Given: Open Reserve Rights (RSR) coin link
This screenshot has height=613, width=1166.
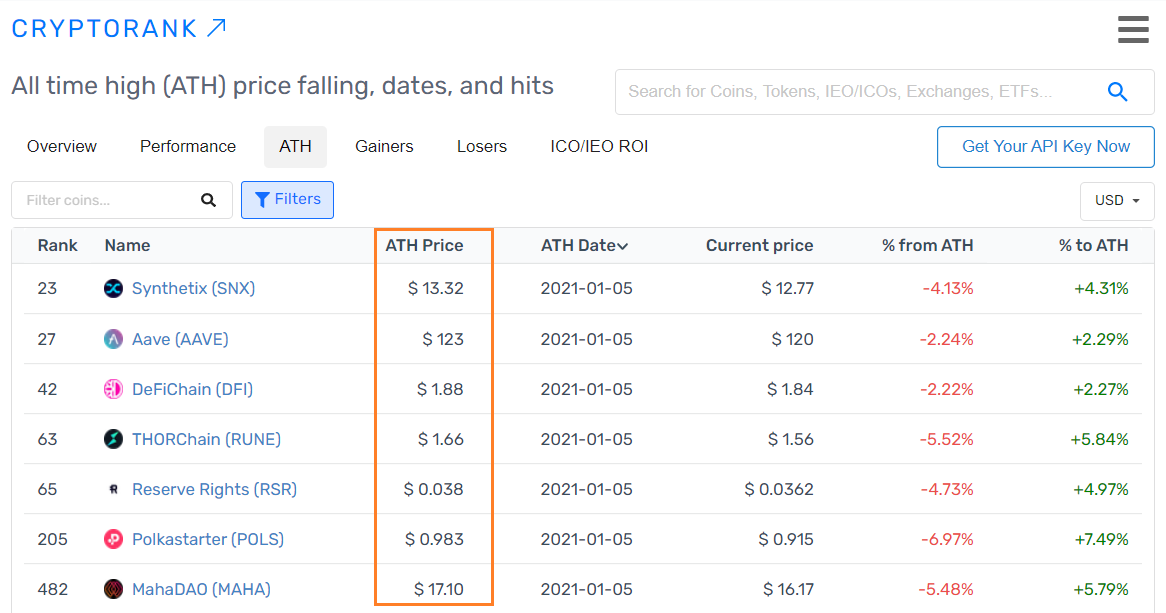Looking at the screenshot, I should pyautogui.click(x=214, y=490).
